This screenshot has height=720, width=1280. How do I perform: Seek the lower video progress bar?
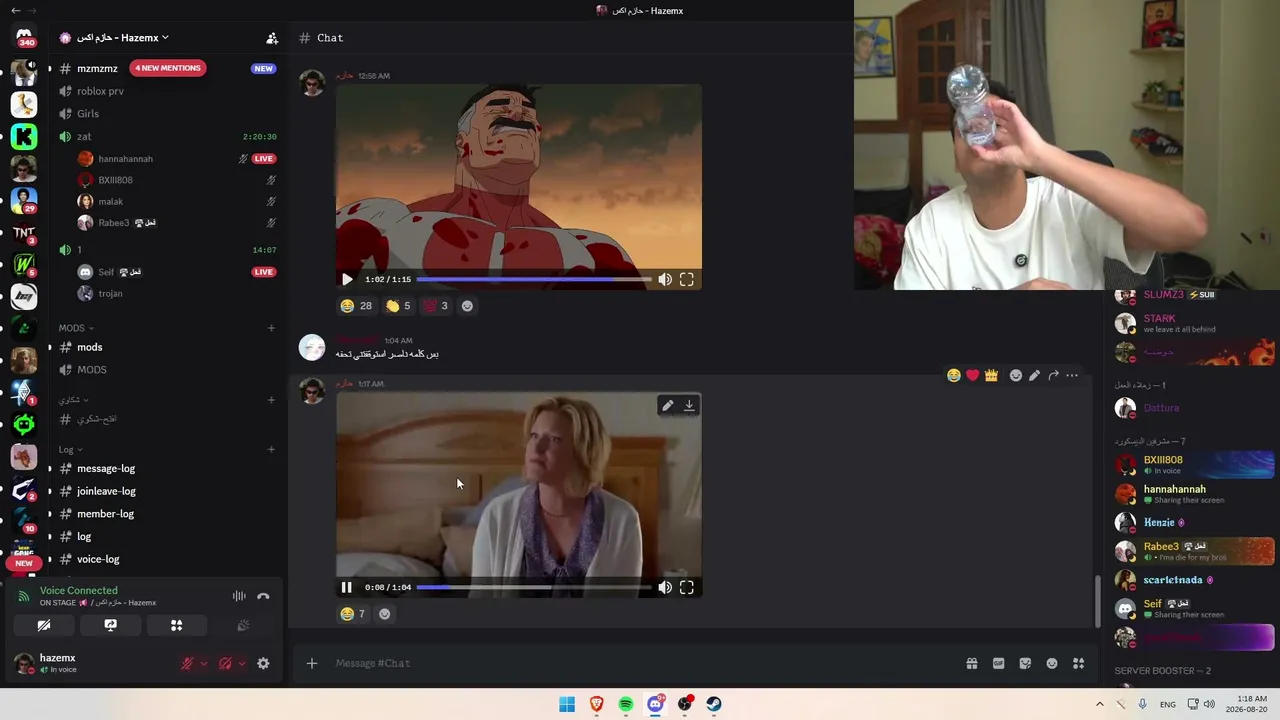534,588
